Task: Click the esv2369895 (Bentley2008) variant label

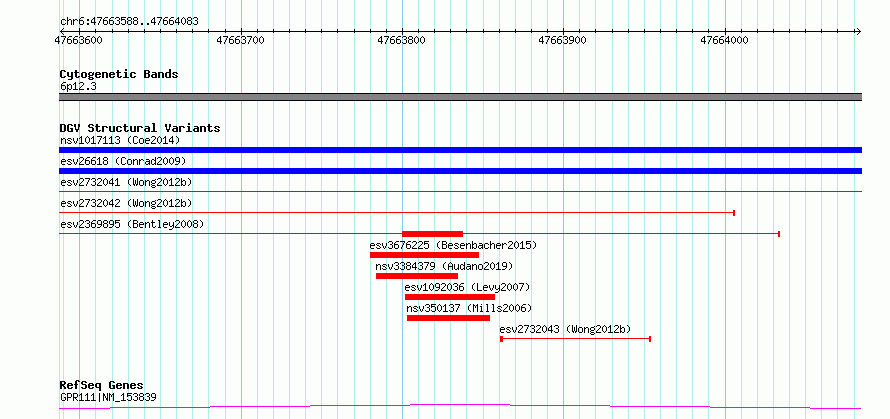Action: click(x=132, y=224)
